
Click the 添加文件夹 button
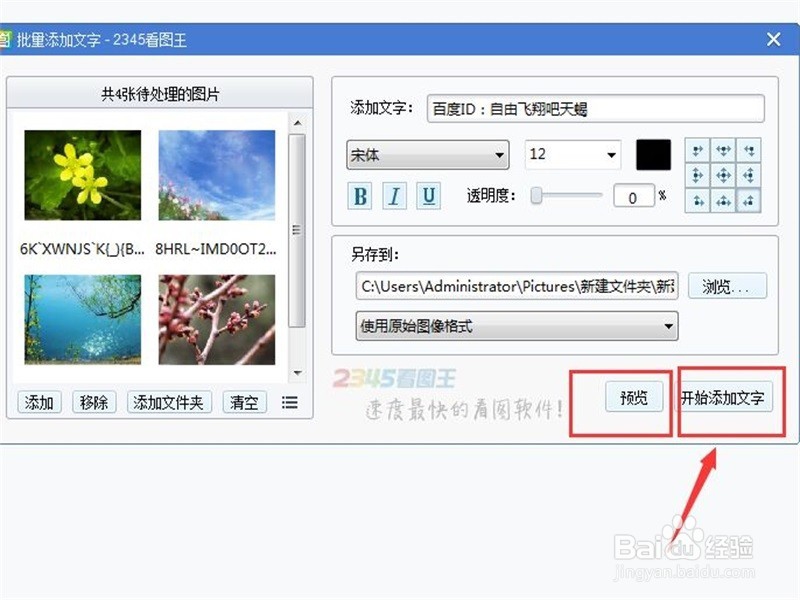[169, 403]
